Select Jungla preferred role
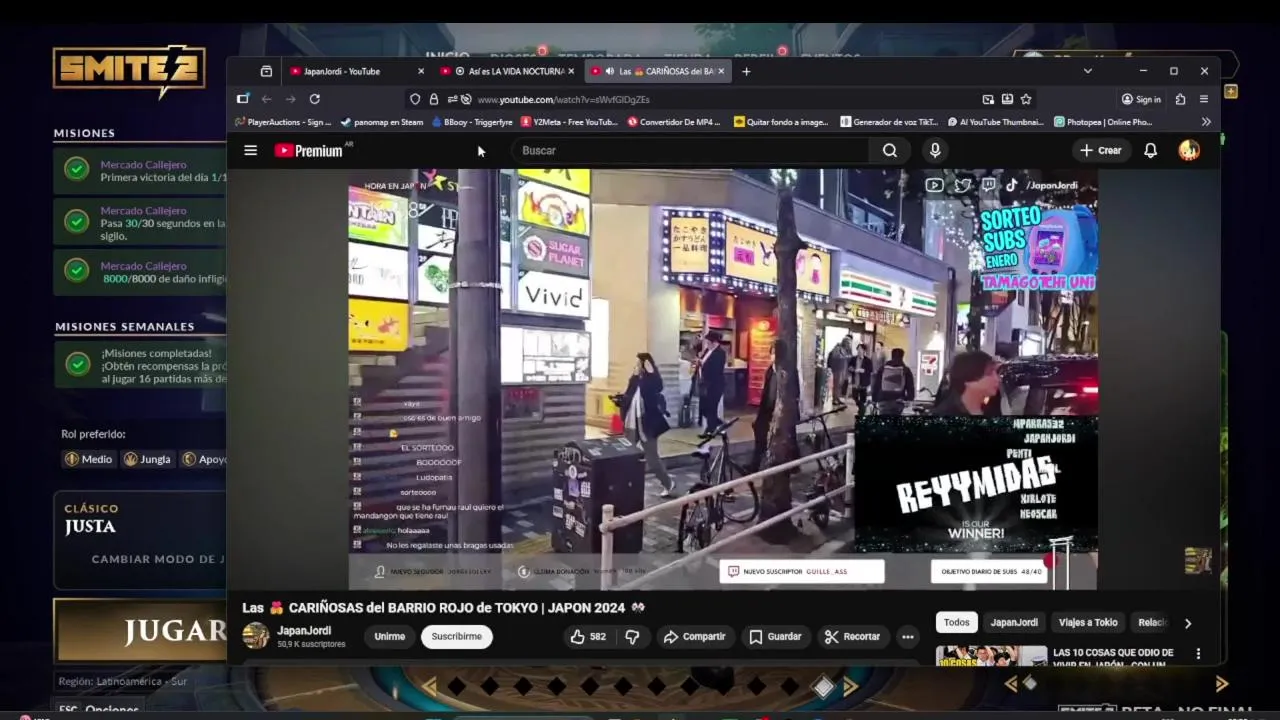 coord(147,459)
